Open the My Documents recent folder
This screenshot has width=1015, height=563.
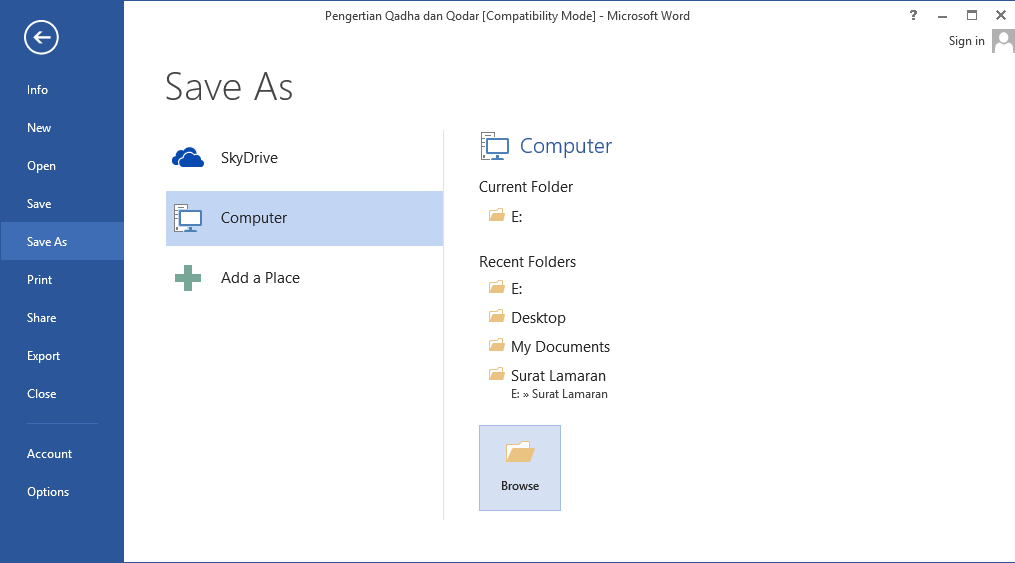click(x=560, y=347)
